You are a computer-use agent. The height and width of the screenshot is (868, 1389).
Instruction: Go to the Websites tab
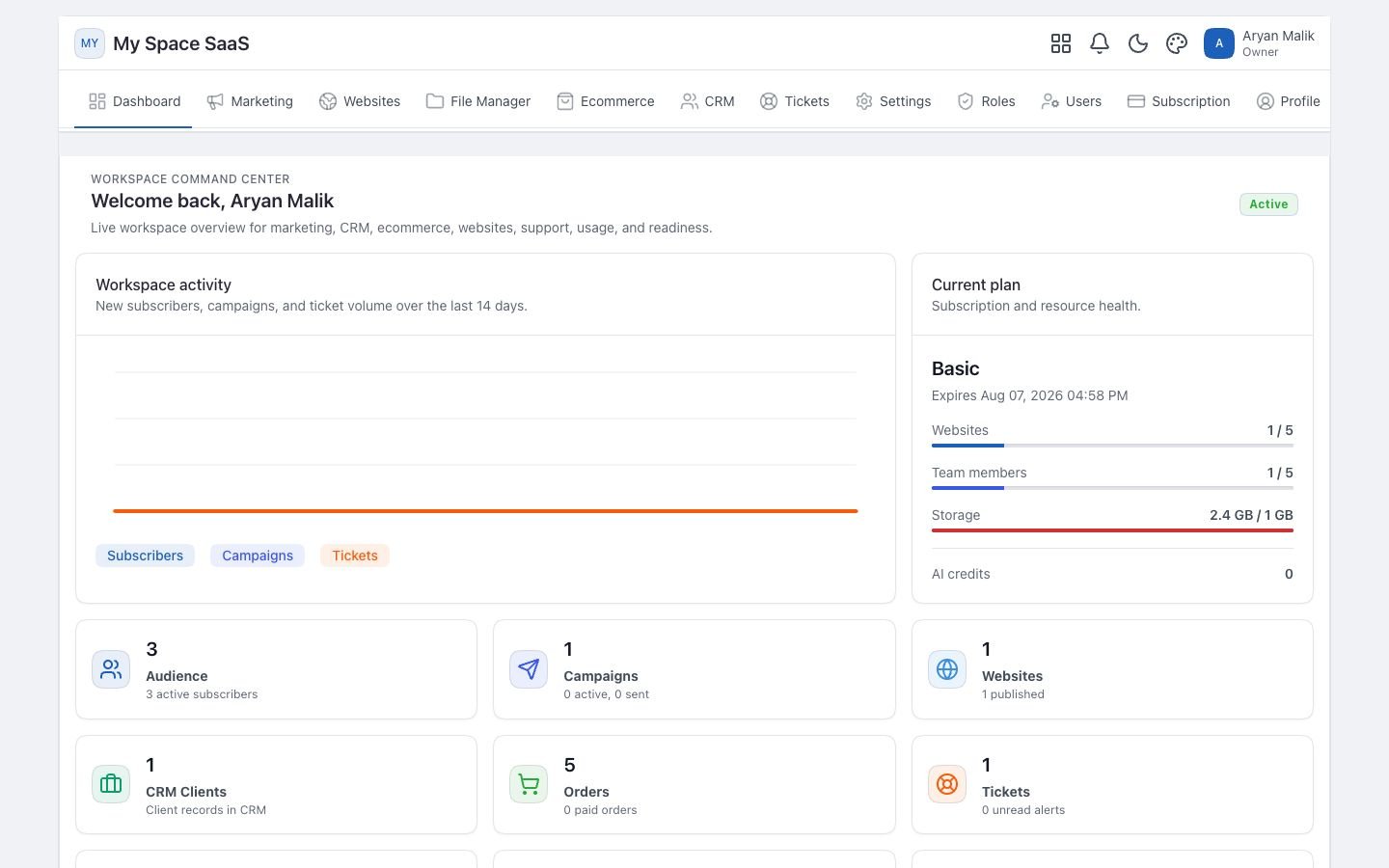(360, 101)
